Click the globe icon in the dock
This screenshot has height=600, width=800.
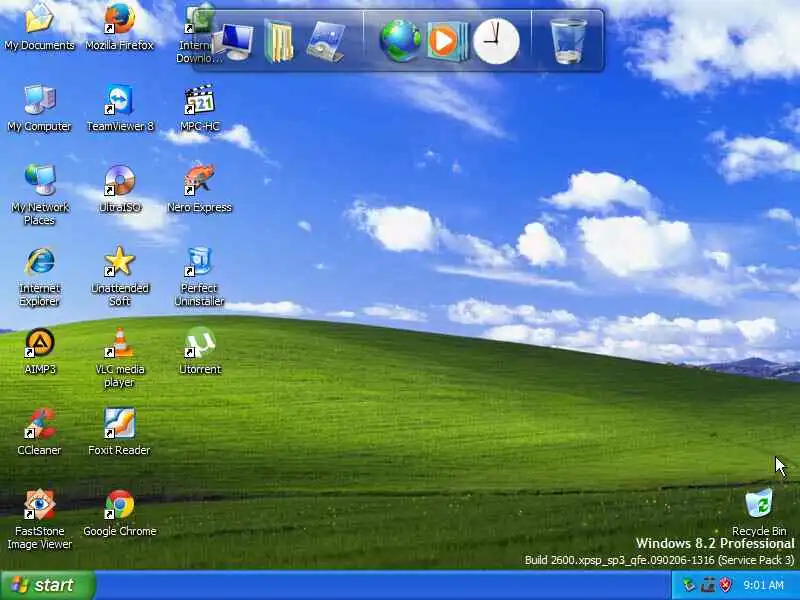(401, 40)
